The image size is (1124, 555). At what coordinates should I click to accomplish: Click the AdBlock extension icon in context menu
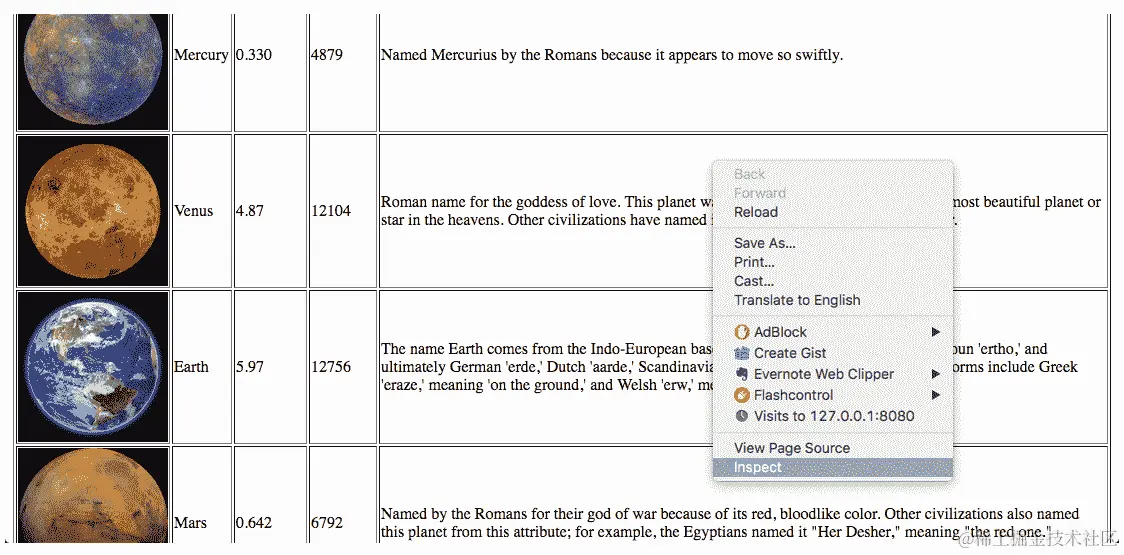(x=741, y=332)
